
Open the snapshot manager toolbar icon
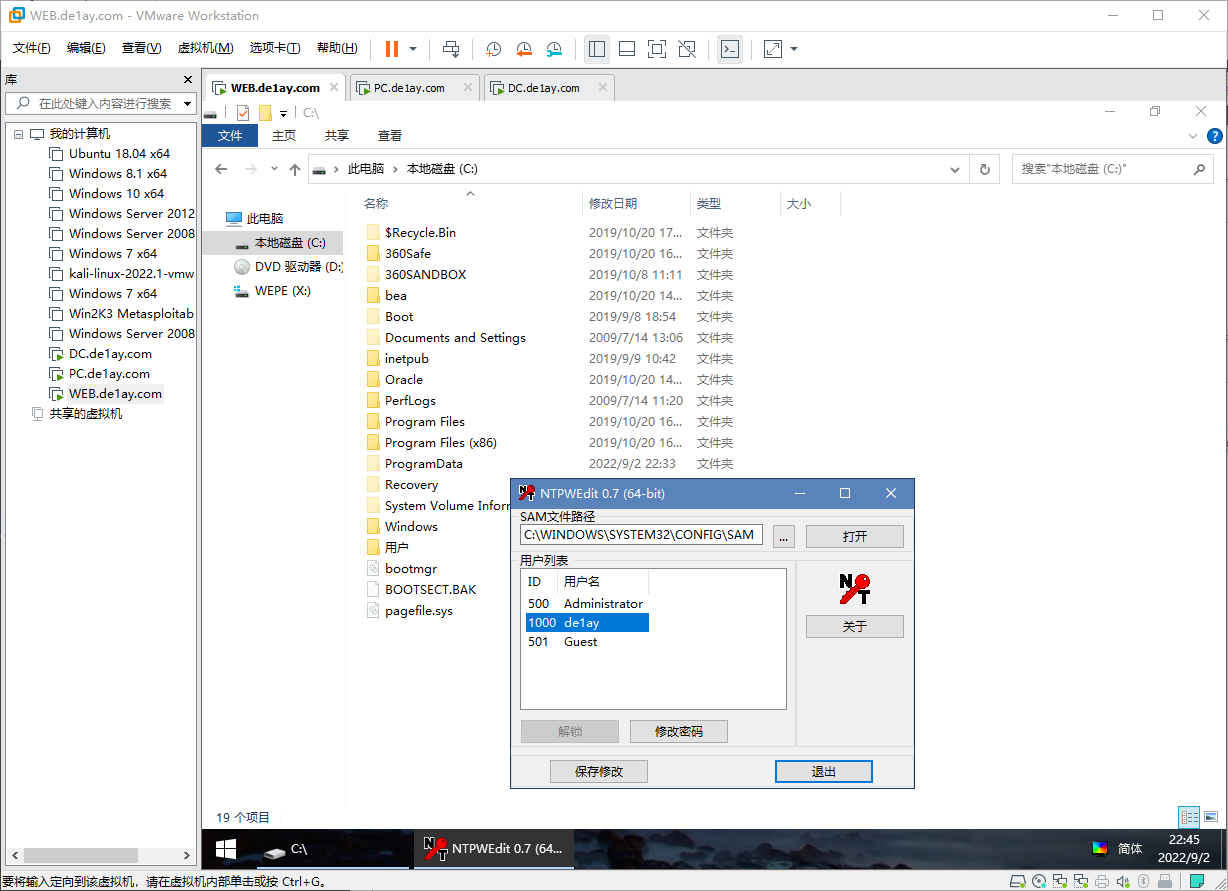click(554, 48)
